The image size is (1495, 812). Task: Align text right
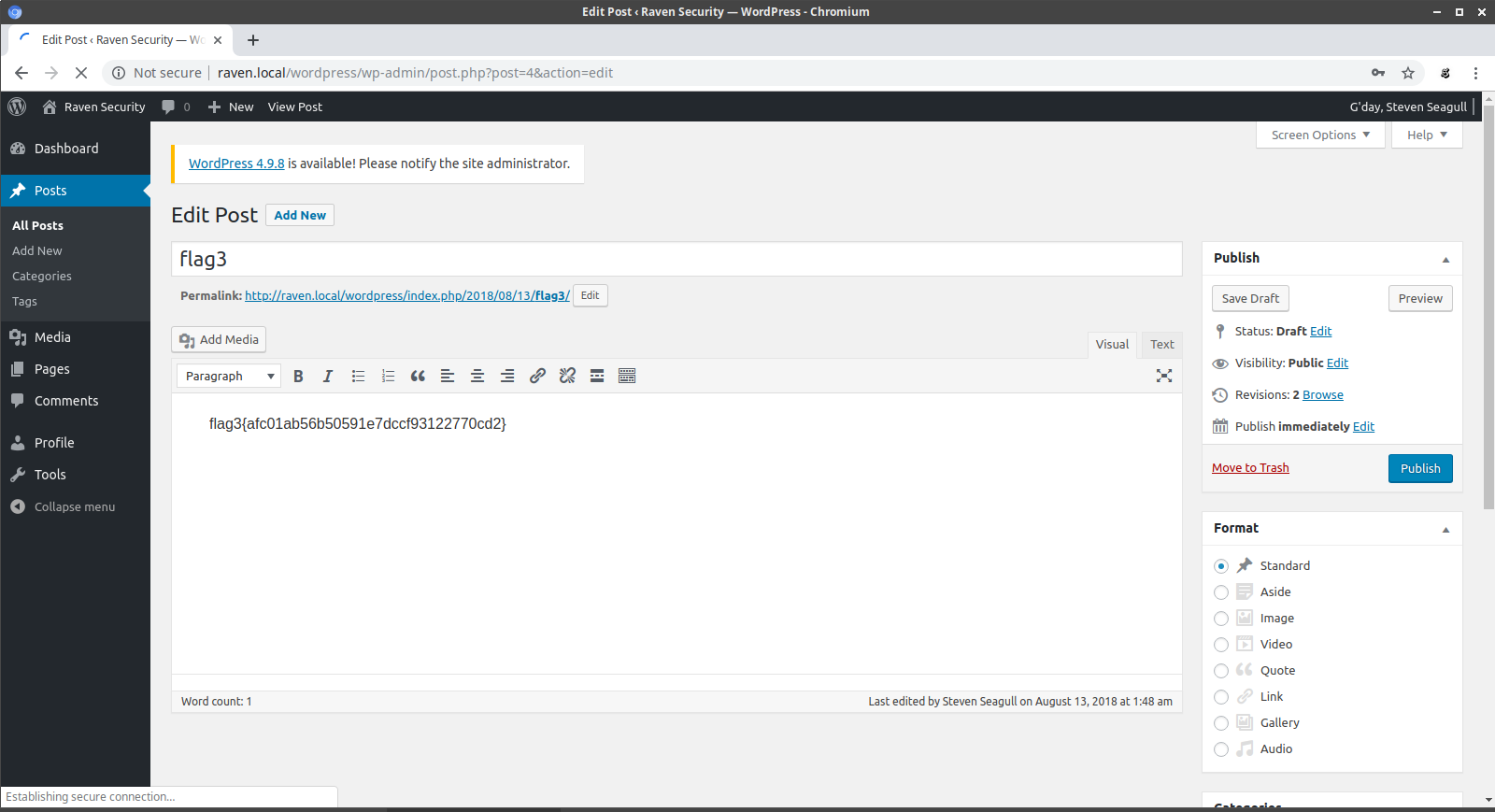(507, 376)
